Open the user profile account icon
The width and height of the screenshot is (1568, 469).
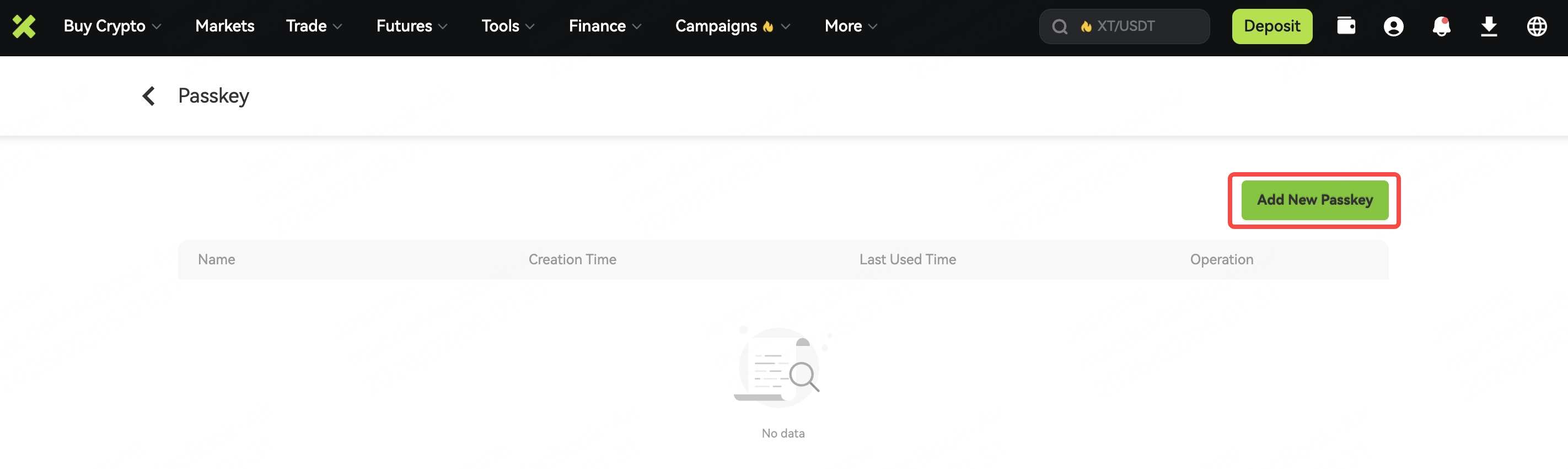[1393, 26]
